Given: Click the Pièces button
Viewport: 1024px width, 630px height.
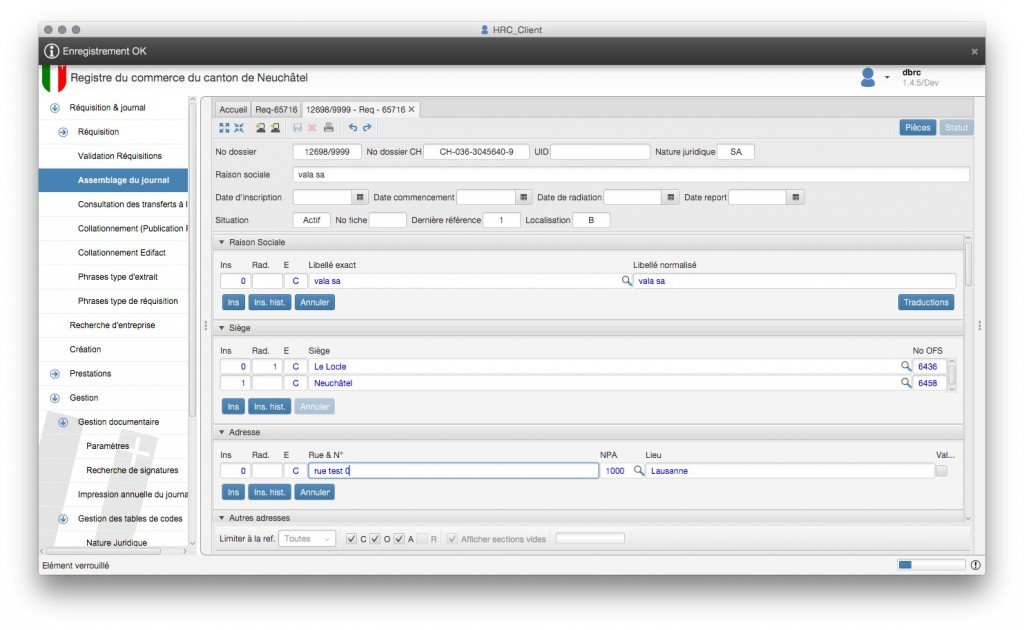Looking at the screenshot, I should click(x=918, y=128).
